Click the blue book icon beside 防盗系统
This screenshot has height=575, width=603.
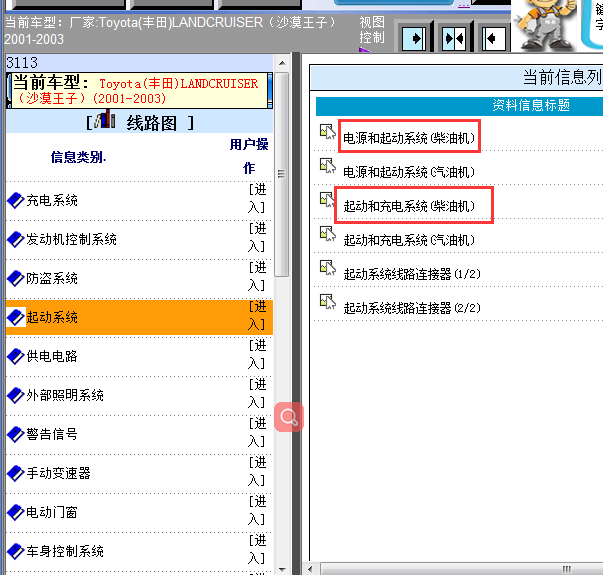[16, 278]
